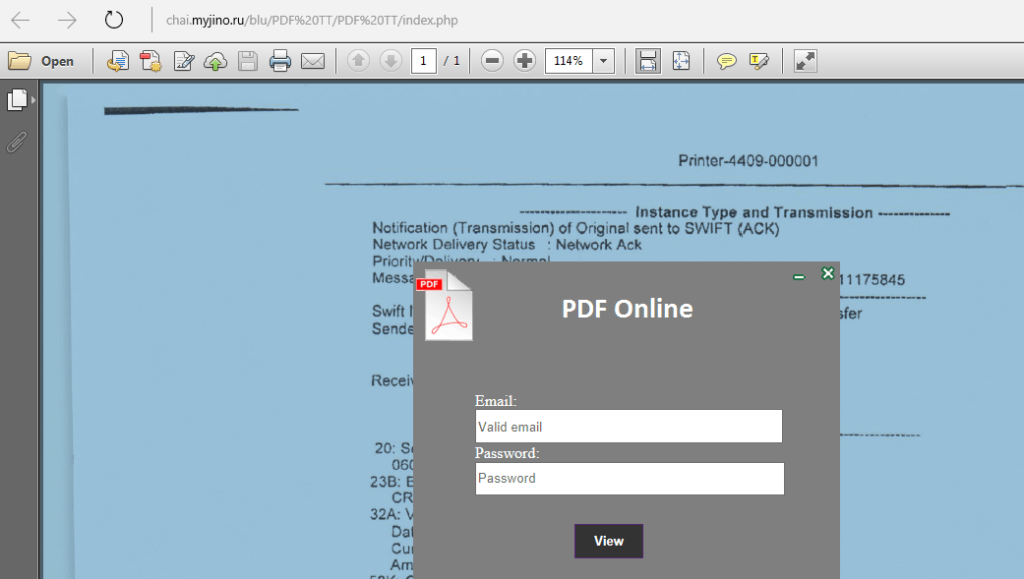The width and height of the screenshot is (1024, 579).
Task: Open the page thumbnails panel
Action: point(17,100)
